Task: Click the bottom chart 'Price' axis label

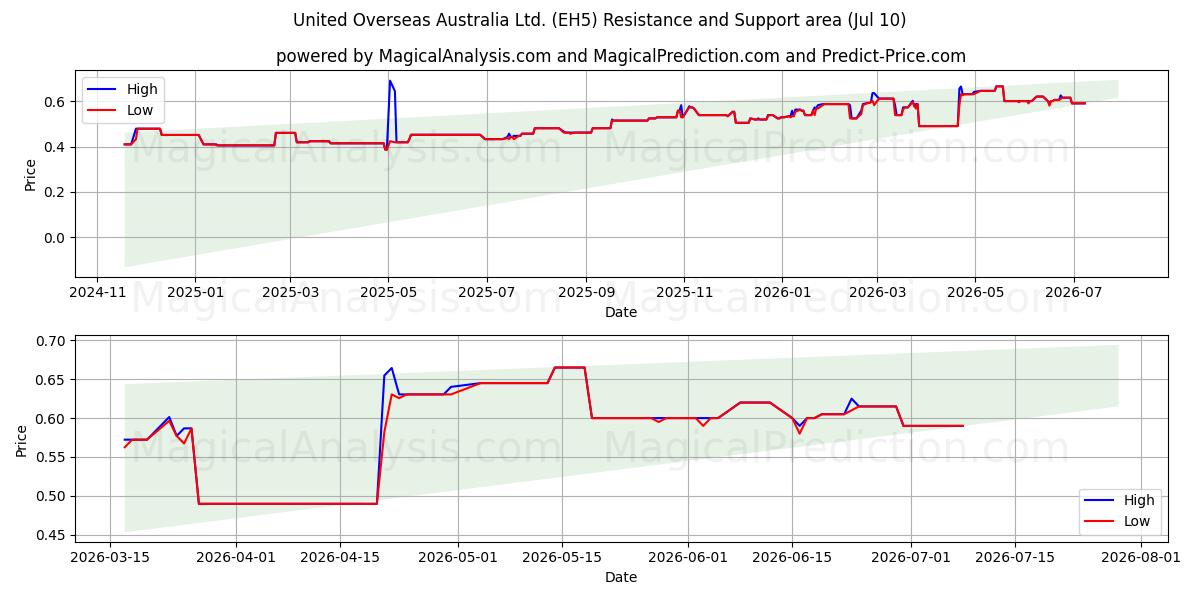Action: (23, 440)
